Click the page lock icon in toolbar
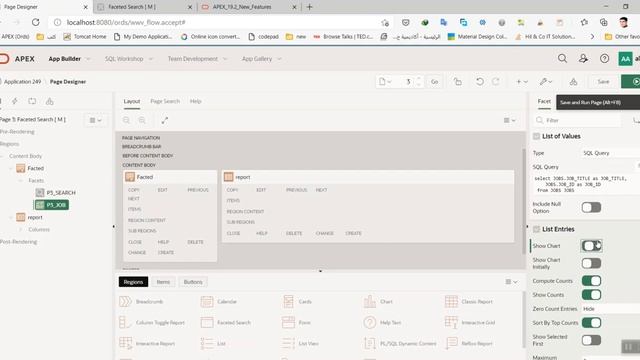 (458, 82)
